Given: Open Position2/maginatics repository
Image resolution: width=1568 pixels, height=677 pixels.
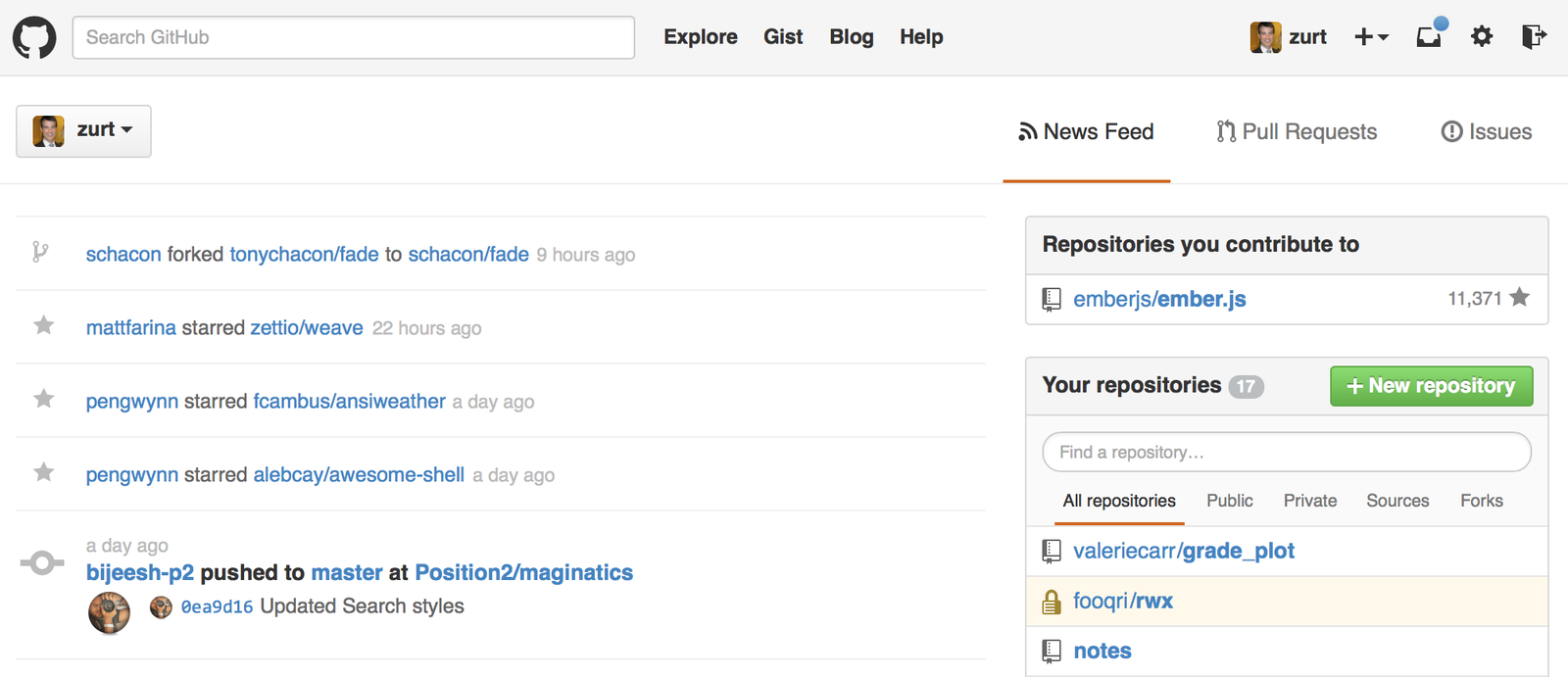Looking at the screenshot, I should tap(524, 573).
